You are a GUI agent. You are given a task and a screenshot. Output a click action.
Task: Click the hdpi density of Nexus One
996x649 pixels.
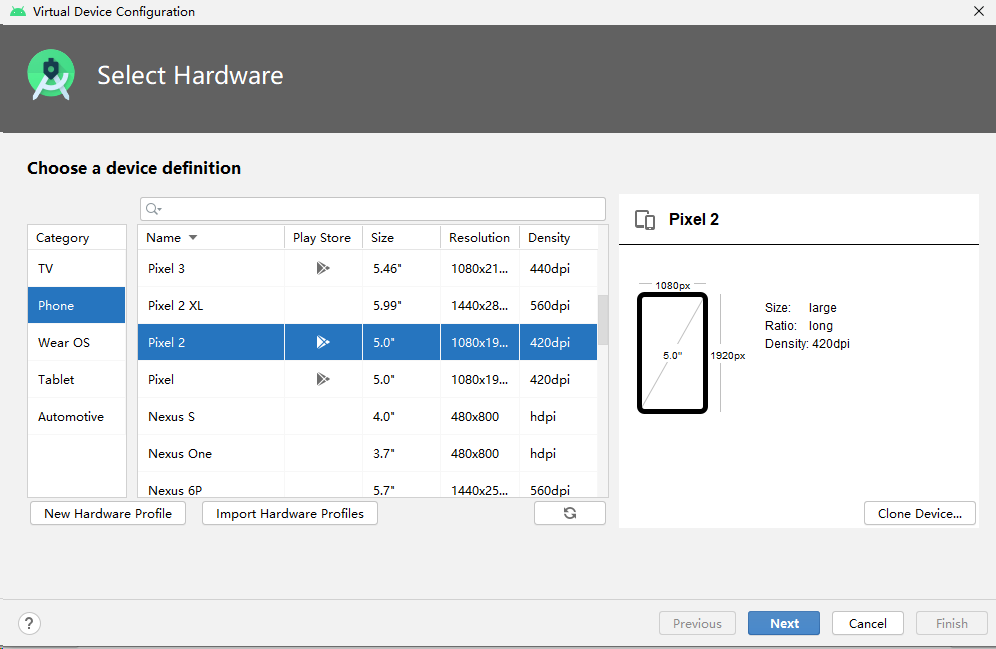point(558,453)
